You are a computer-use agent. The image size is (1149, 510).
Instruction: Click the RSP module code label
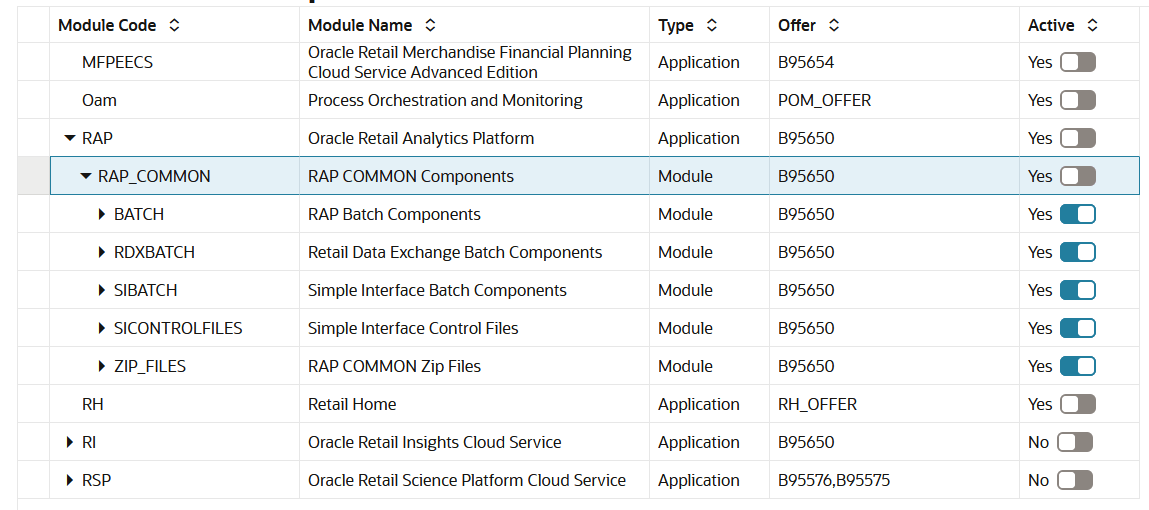[97, 481]
